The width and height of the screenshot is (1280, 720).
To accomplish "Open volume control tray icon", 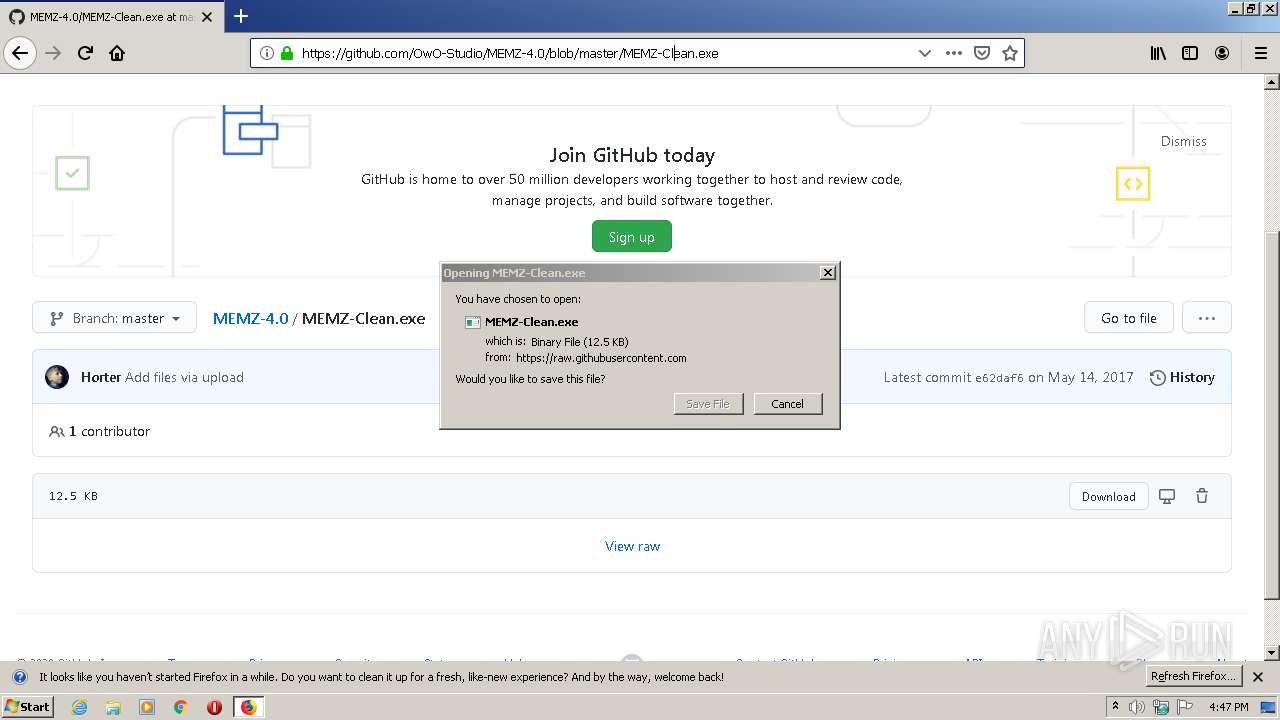I will click(1136, 707).
